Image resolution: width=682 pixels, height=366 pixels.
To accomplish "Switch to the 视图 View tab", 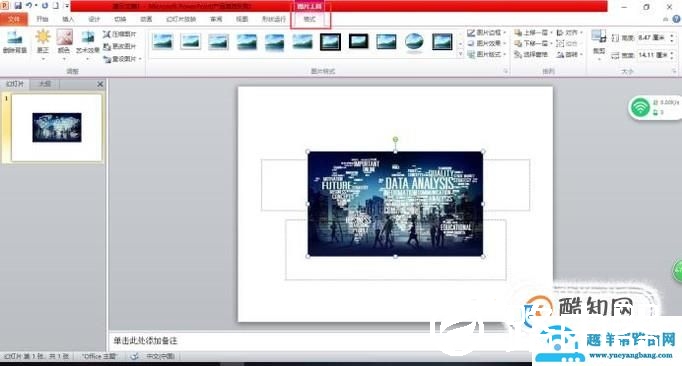I will click(242, 19).
